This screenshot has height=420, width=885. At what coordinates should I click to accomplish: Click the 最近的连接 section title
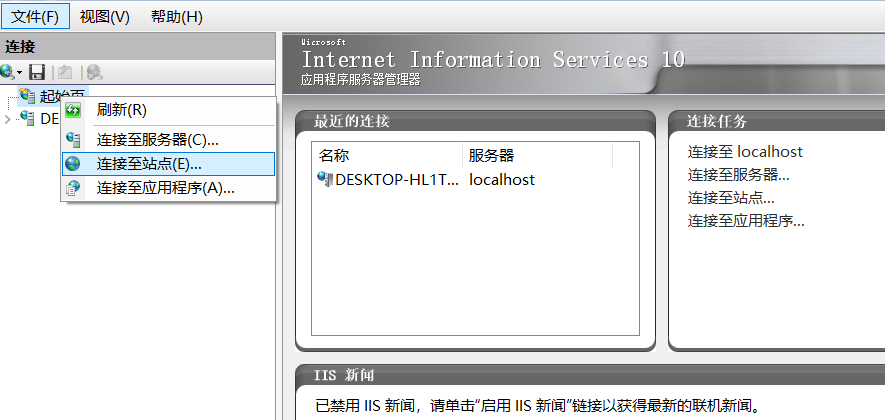352,121
